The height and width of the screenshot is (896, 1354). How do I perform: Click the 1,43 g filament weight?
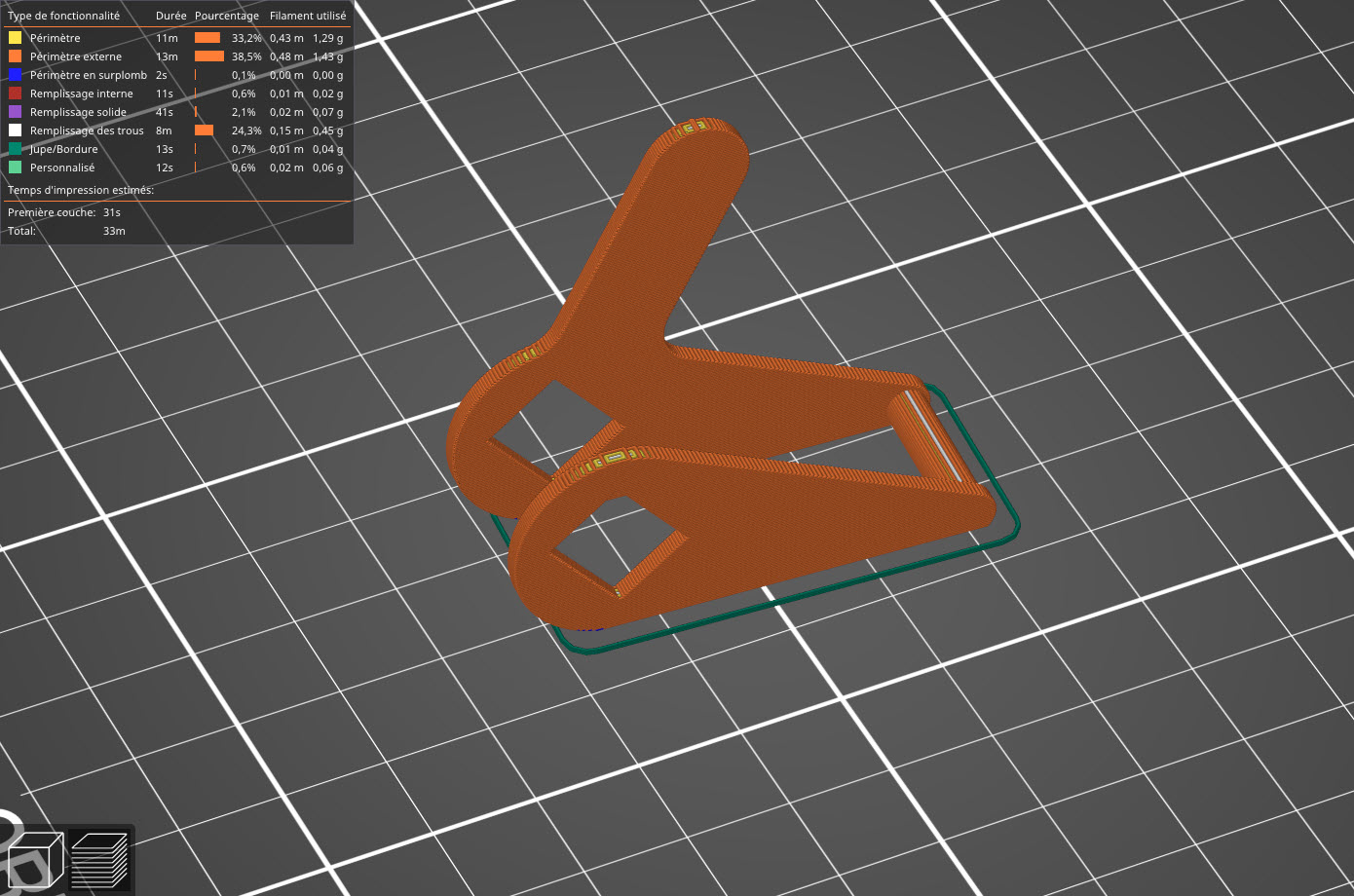tap(328, 56)
